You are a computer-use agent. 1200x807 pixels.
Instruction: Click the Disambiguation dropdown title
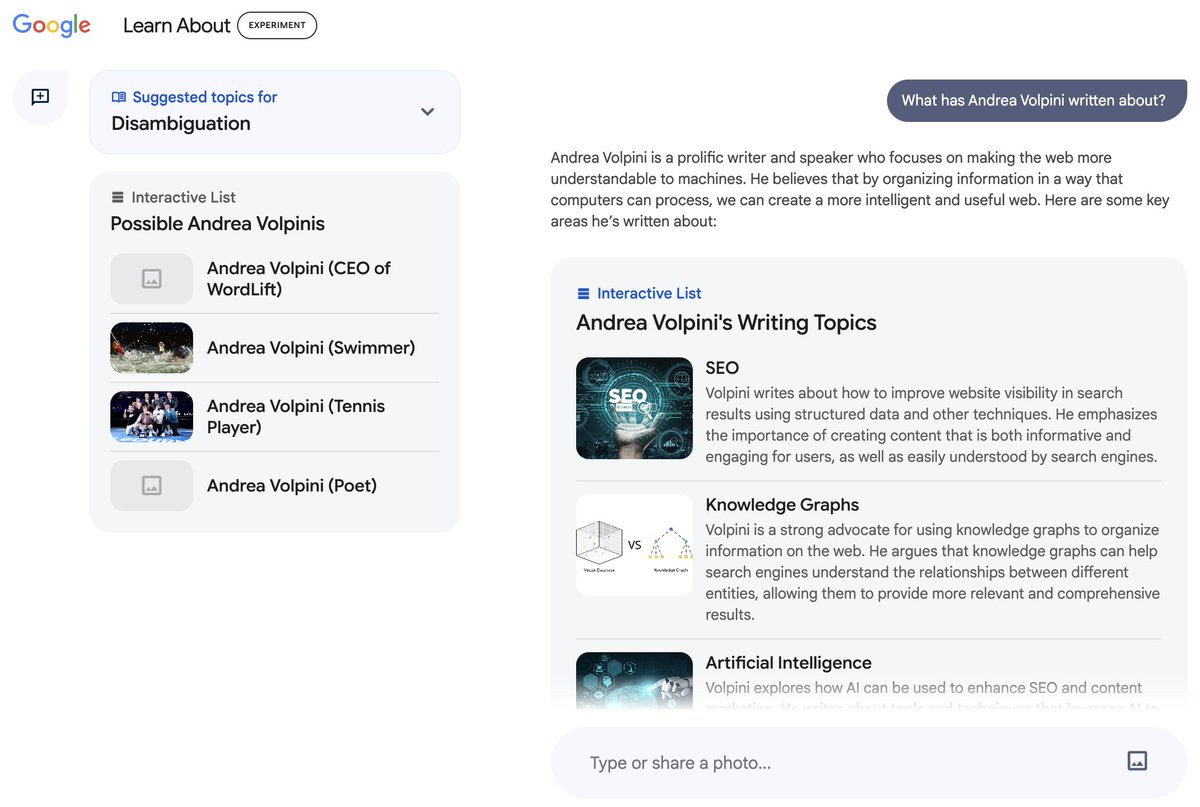181,124
